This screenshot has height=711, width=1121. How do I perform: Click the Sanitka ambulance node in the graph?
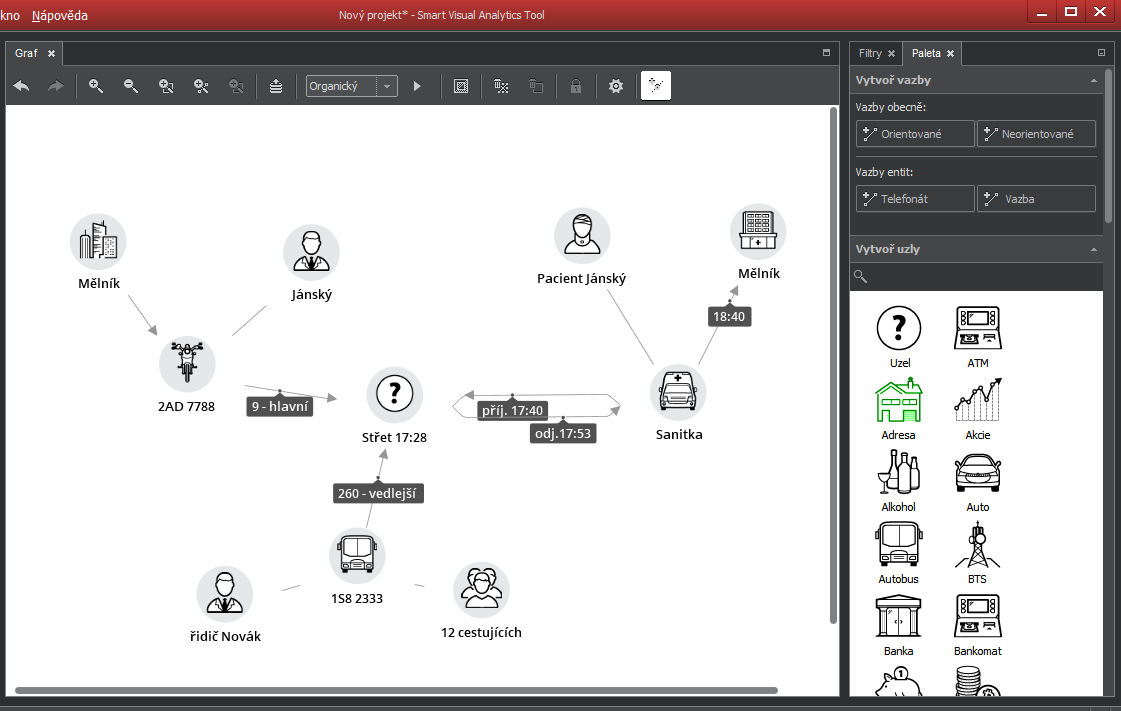click(x=678, y=392)
